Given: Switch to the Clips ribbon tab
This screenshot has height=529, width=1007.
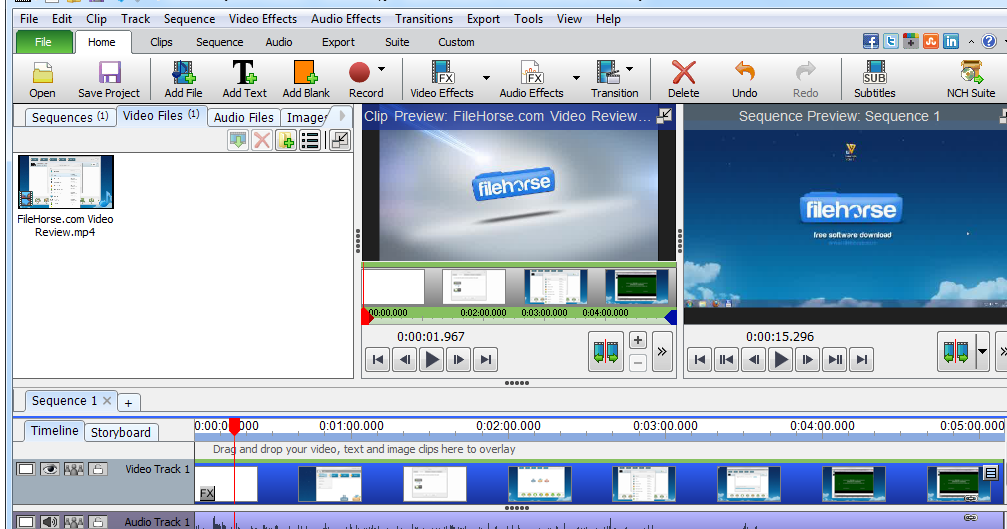Looking at the screenshot, I should click(161, 42).
